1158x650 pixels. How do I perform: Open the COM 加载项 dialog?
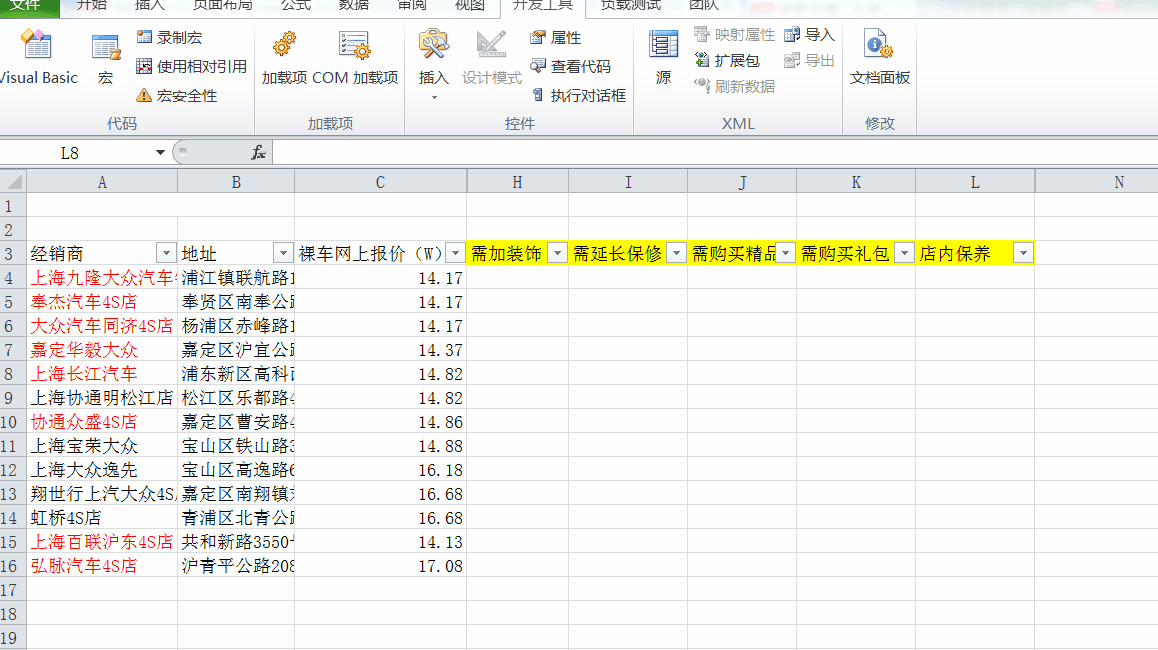coord(355,58)
